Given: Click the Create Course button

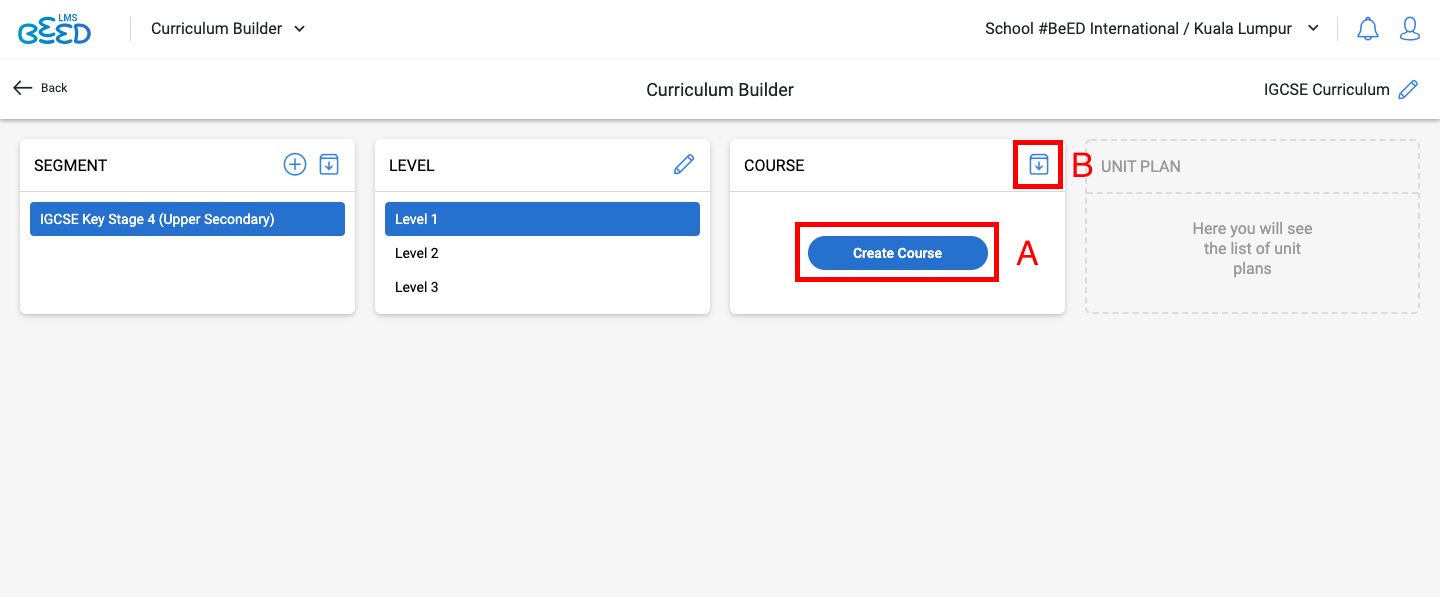Looking at the screenshot, I should pyautogui.click(x=897, y=253).
